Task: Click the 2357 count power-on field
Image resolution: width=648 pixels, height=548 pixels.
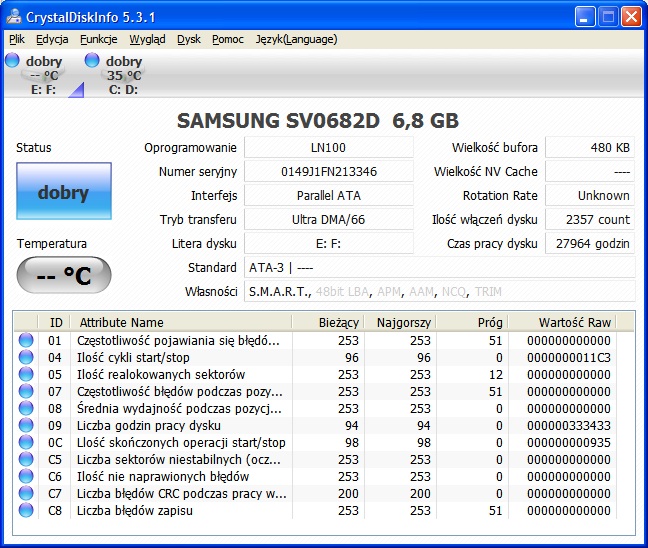Action: (x=590, y=219)
